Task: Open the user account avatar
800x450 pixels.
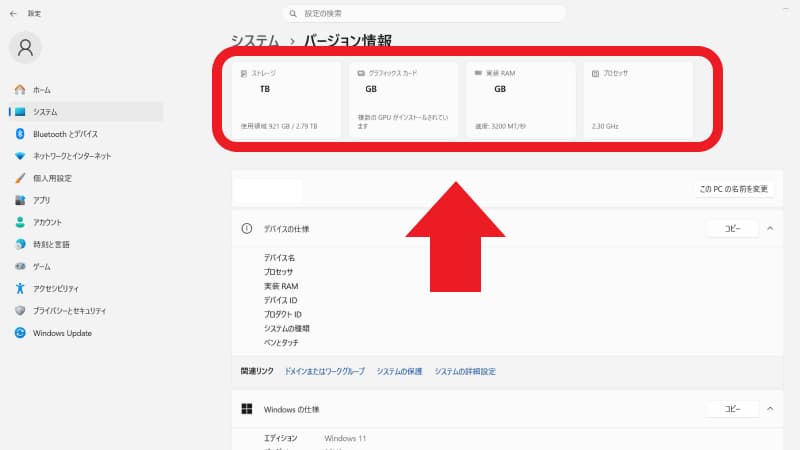Action: (25, 48)
